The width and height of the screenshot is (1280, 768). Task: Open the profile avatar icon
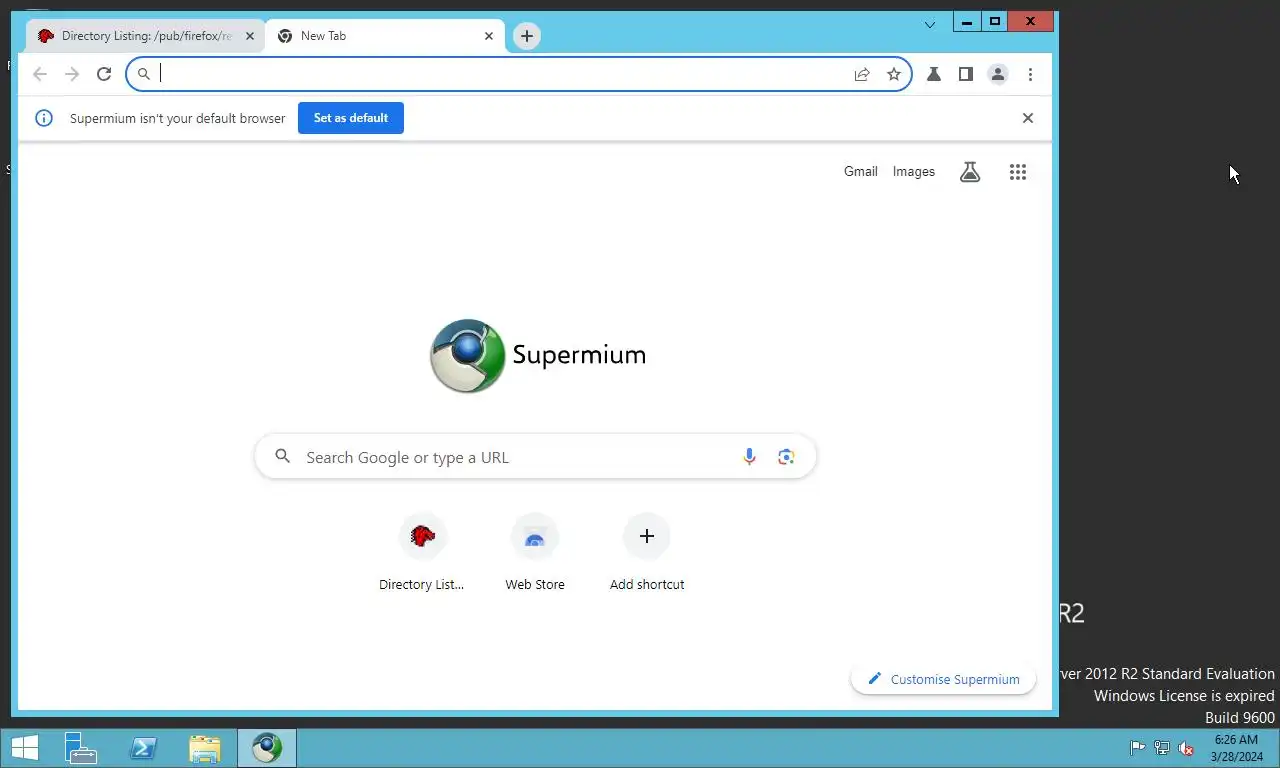tap(998, 74)
